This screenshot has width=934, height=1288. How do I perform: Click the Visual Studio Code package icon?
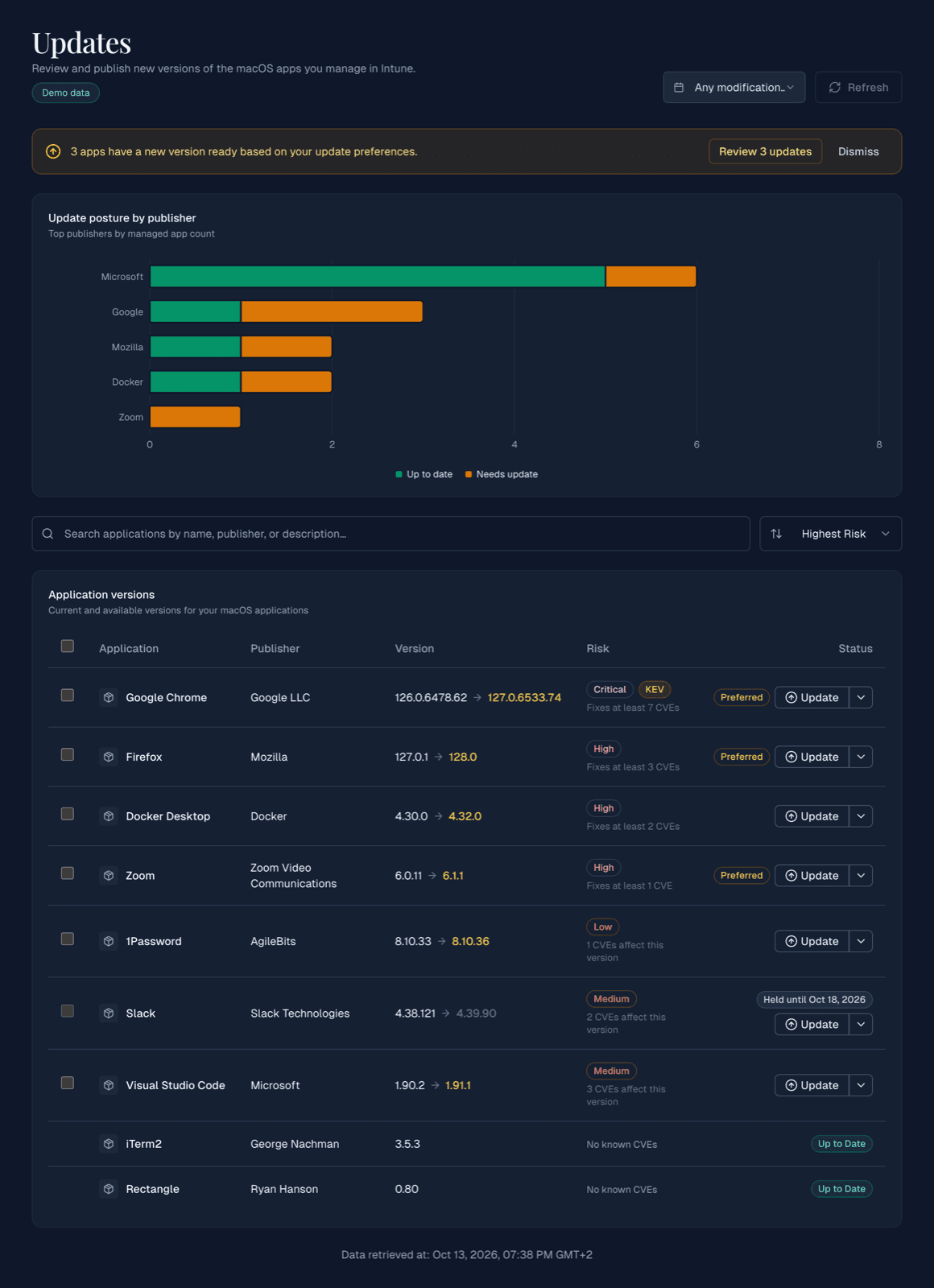[109, 1085]
